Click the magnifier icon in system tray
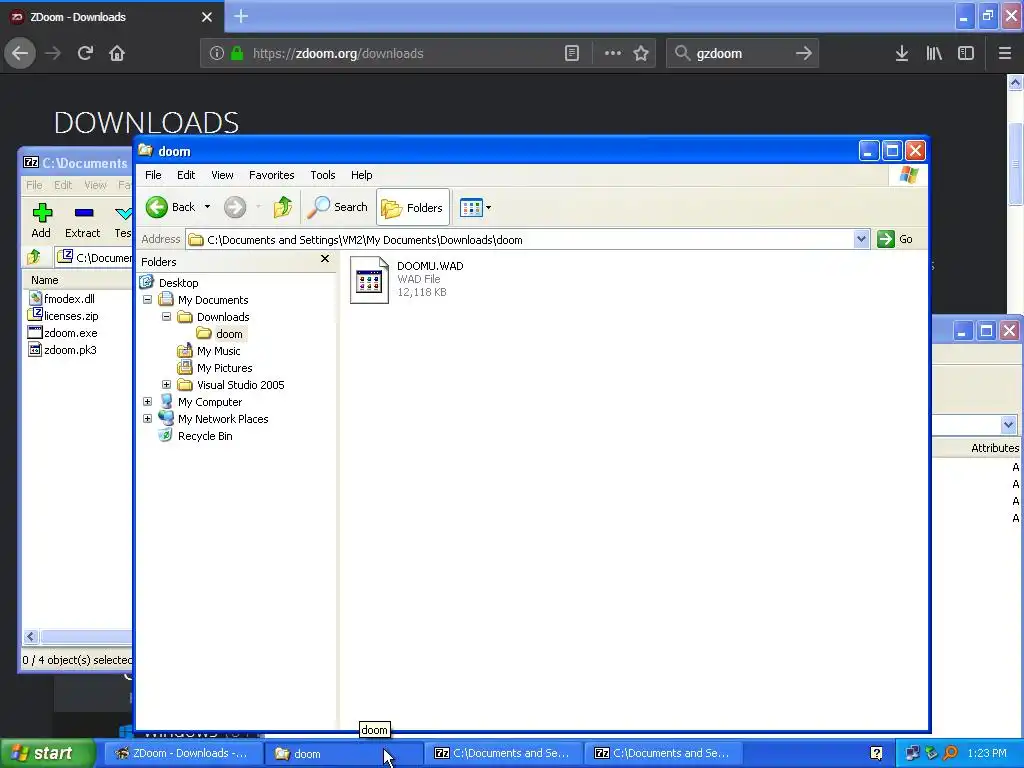 pyautogui.click(x=950, y=754)
